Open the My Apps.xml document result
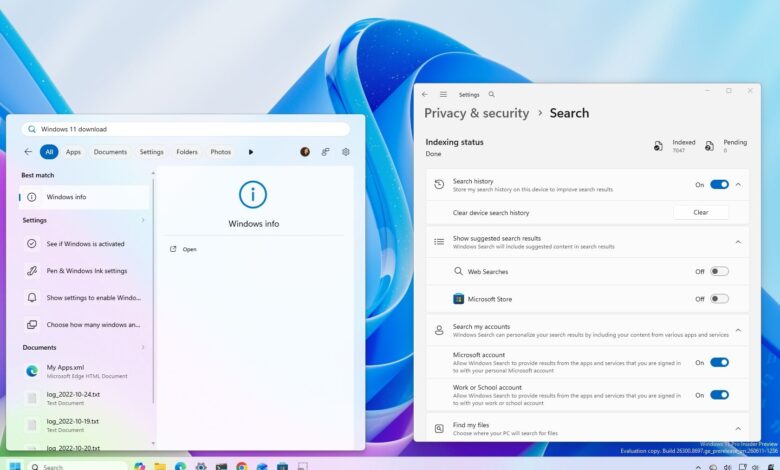Viewport: 780px width, 470px height. click(x=84, y=371)
